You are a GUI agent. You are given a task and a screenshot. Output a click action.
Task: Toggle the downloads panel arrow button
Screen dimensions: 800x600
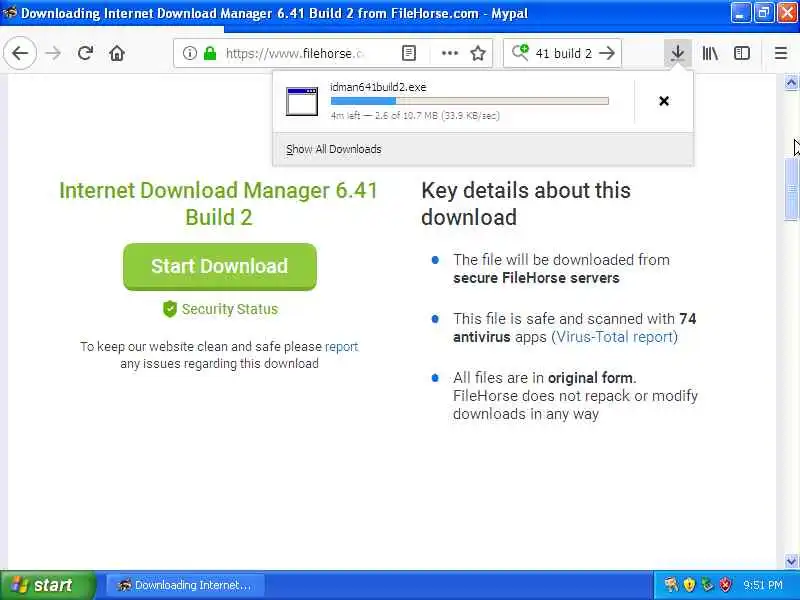click(678, 53)
